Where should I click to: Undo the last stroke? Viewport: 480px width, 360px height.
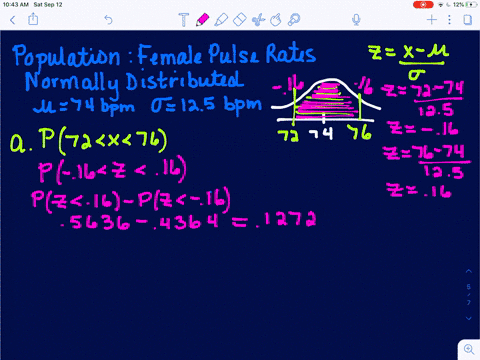tap(108, 20)
